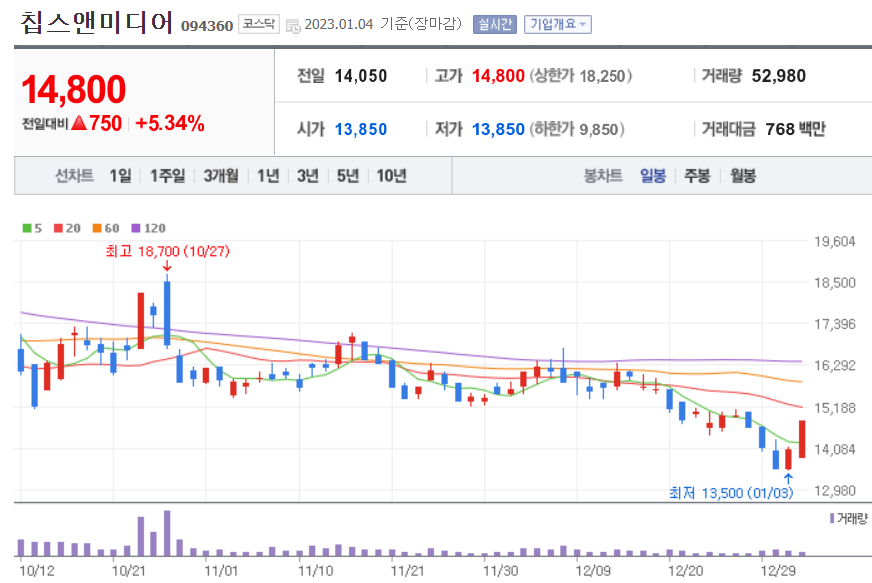This screenshot has height=583, width=872.
Task: Click the 거래량 volume legend label
Action: pos(849,518)
